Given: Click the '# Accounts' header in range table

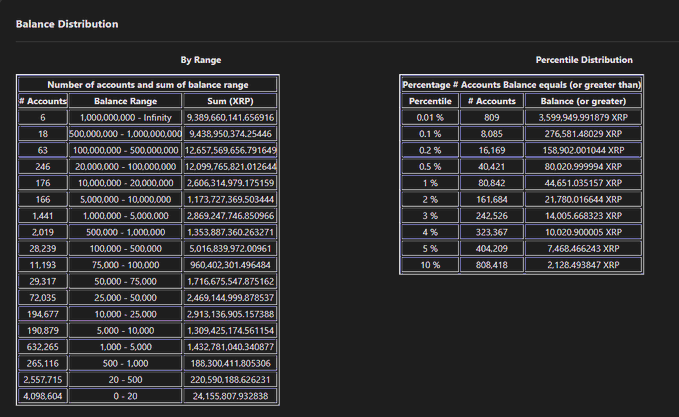Looking at the screenshot, I should pyautogui.click(x=43, y=101).
